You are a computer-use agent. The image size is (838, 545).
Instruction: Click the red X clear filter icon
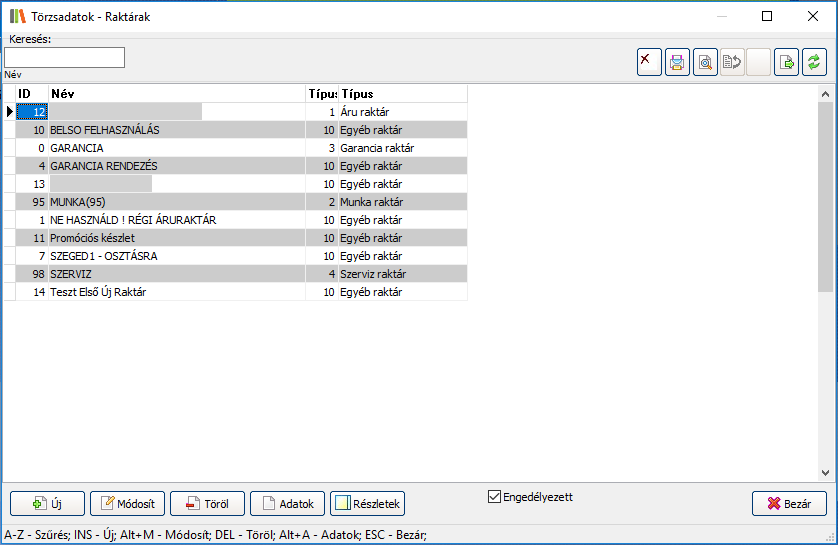[649, 62]
